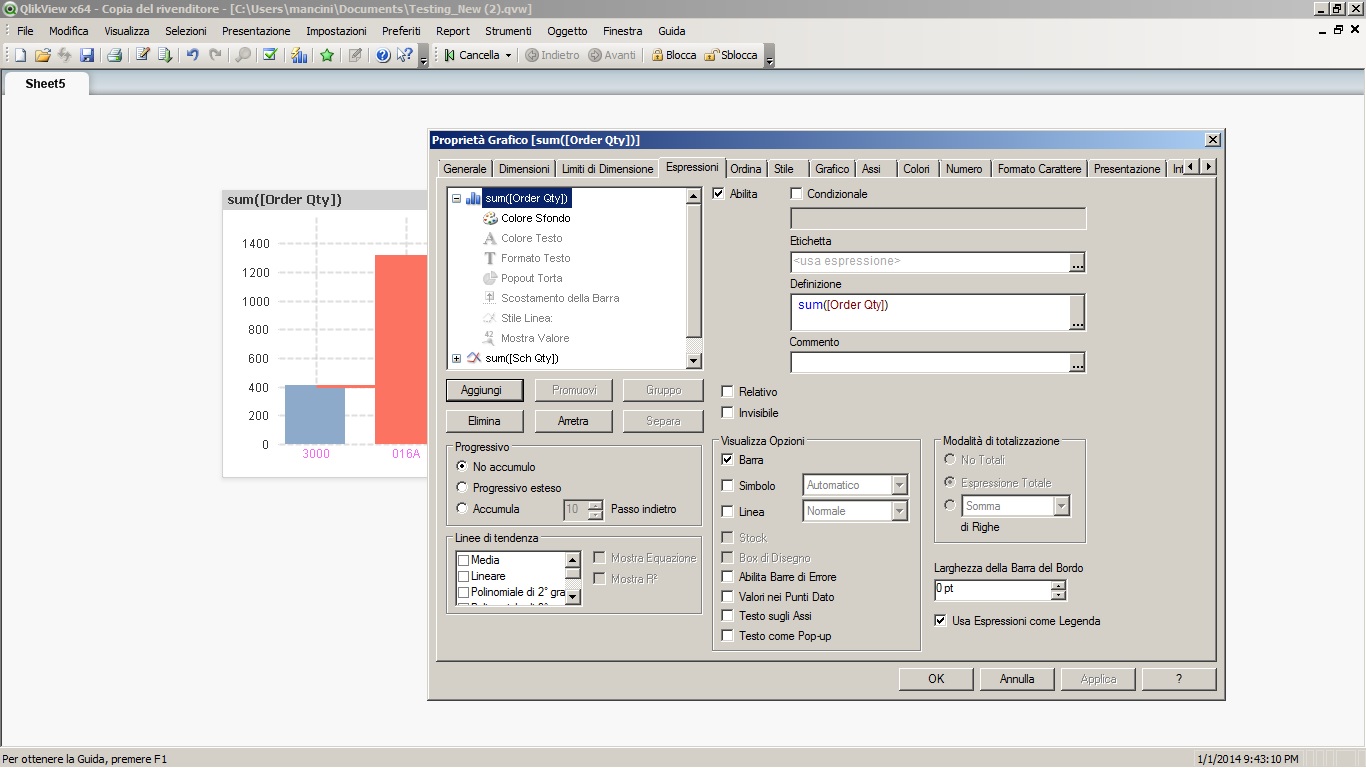Click the Commento input field
The image size is (1366, 768).
929,362
